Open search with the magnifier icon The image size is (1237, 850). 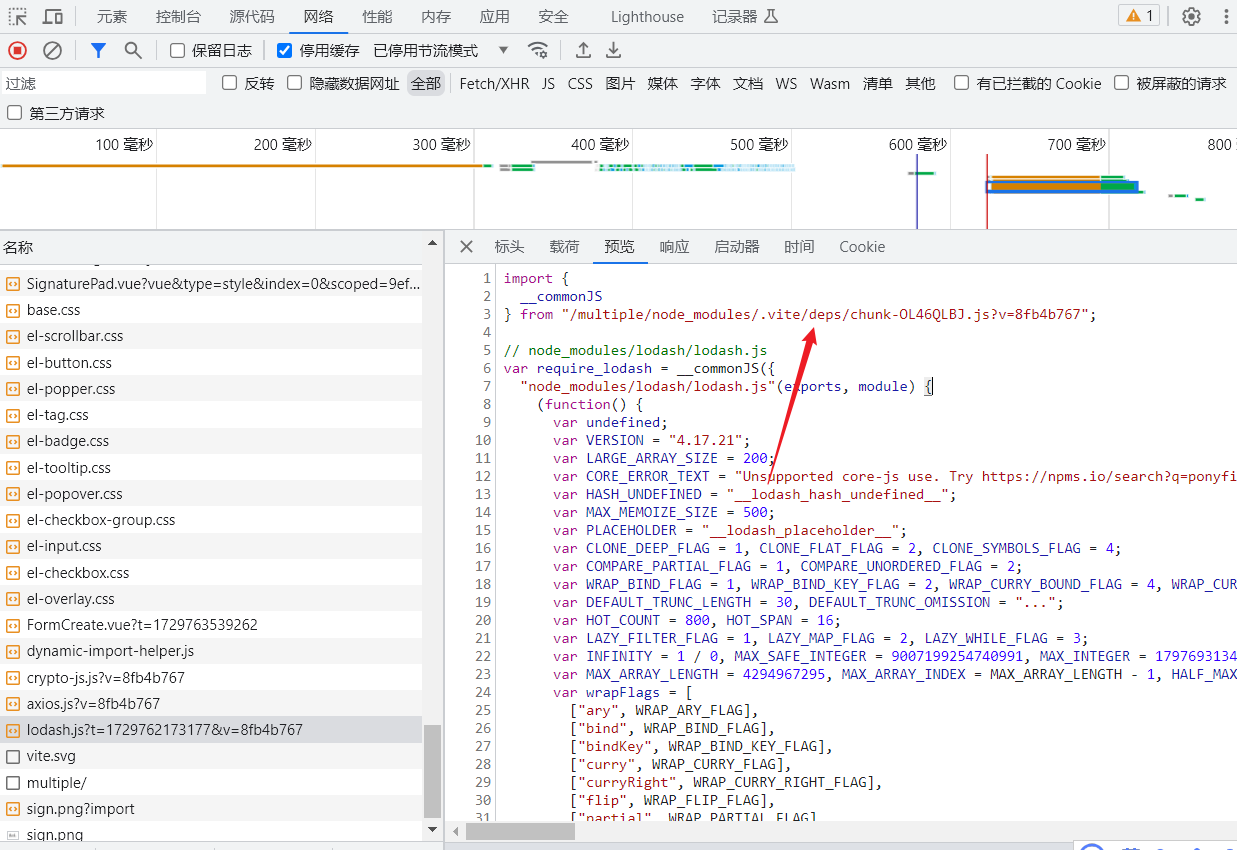coord(133,50)
